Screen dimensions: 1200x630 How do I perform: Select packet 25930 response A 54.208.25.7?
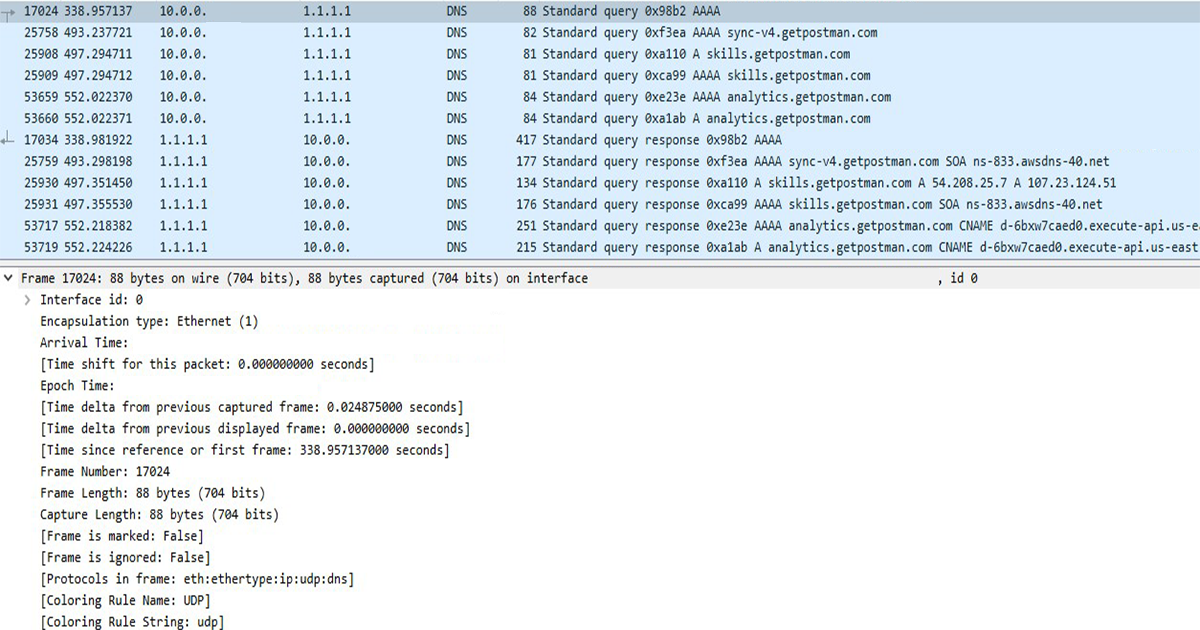tap(600, 183)
